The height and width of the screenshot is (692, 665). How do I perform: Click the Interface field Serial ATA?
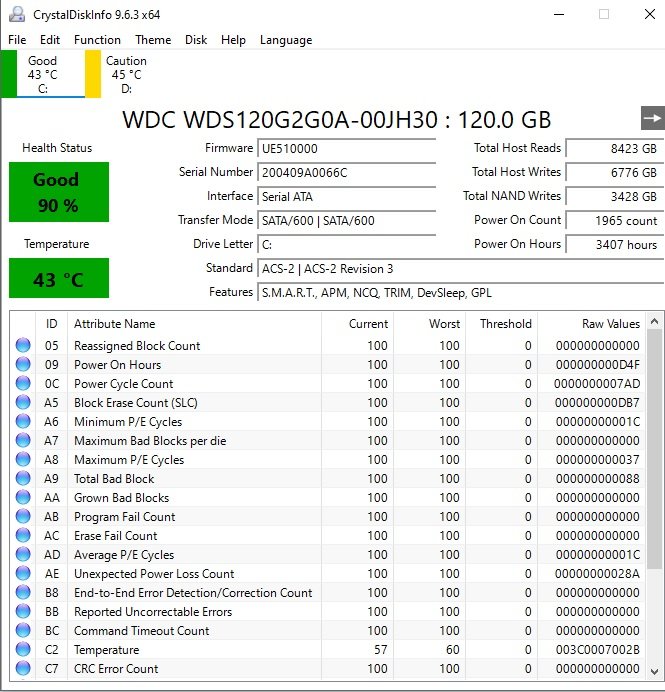point(347,196)
